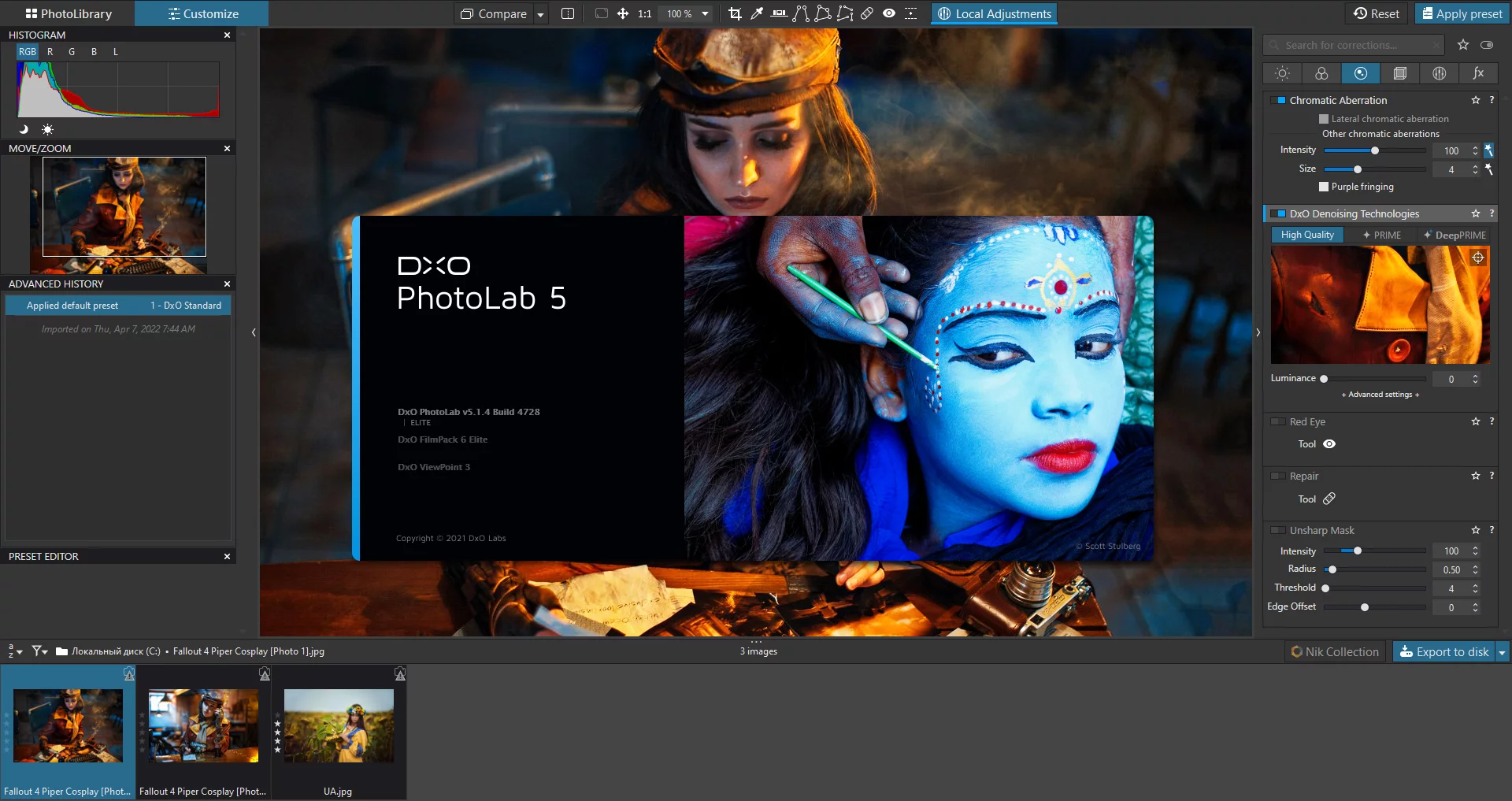The image size is (1512, 801).
Task: Close the Histogram panel
Action: [227, 35]
